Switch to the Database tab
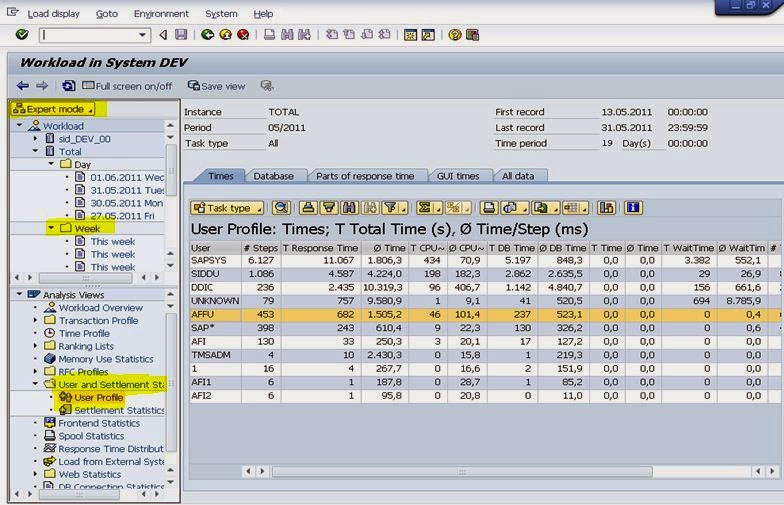 (x=274, y=176)
